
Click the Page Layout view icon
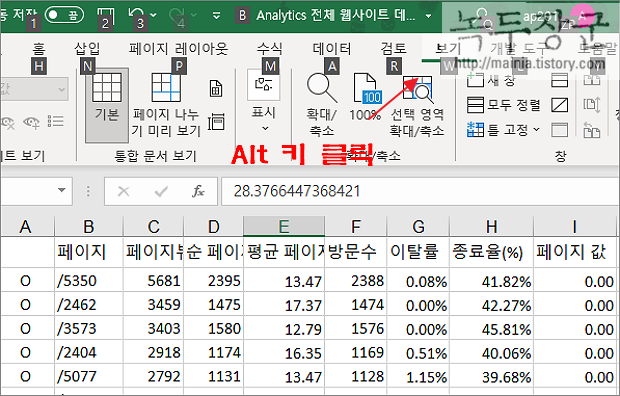click(x=216, y=88)
